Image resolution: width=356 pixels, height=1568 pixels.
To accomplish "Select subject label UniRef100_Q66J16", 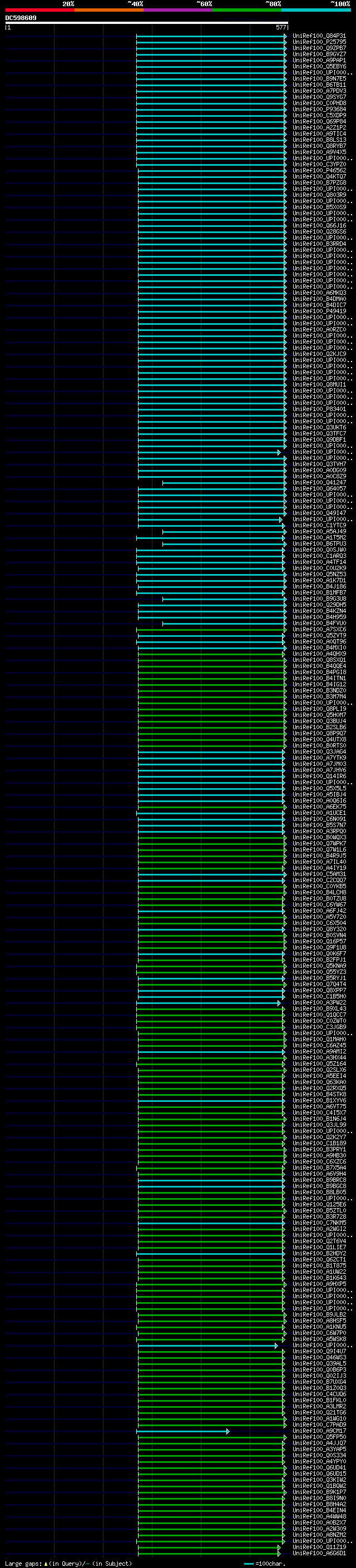I will 319,225.
